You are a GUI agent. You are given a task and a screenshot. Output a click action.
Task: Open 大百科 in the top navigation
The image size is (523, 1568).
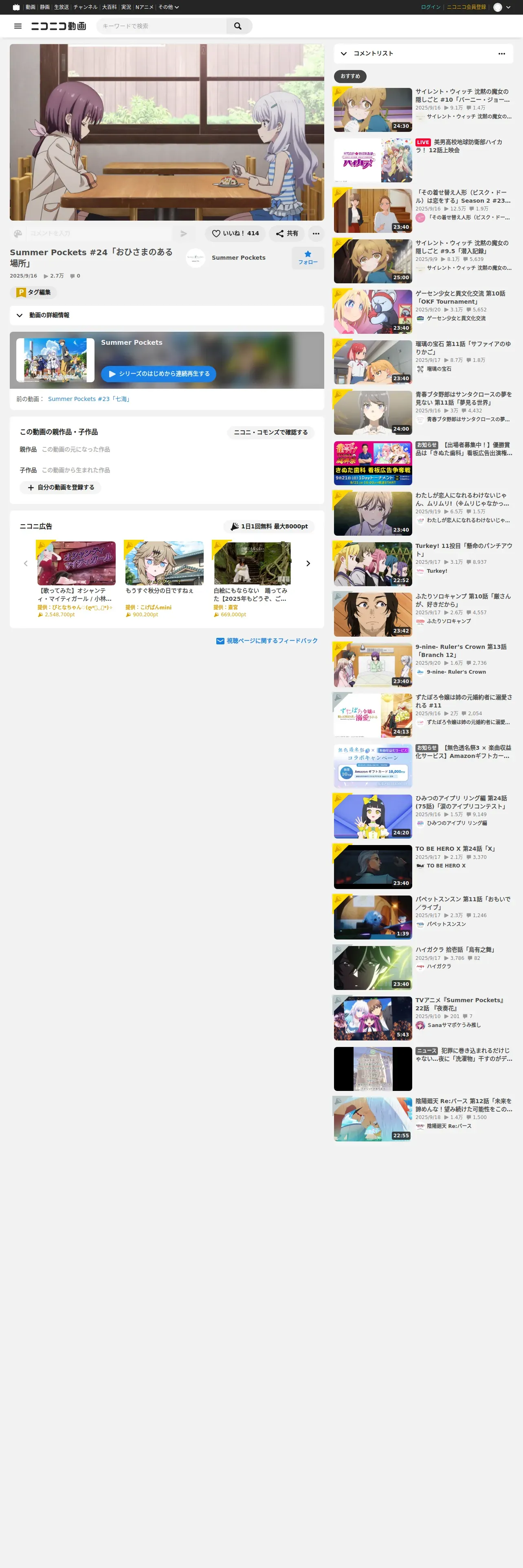pos(109,7)
